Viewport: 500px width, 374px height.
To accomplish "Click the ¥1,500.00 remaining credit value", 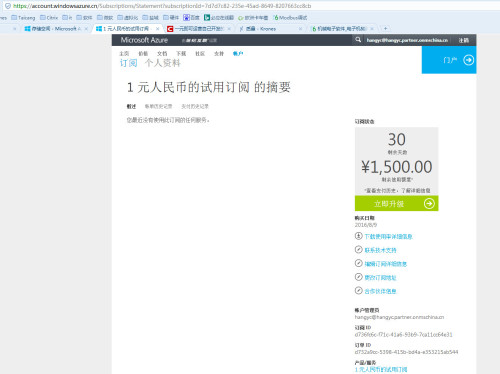I will 397,167.
